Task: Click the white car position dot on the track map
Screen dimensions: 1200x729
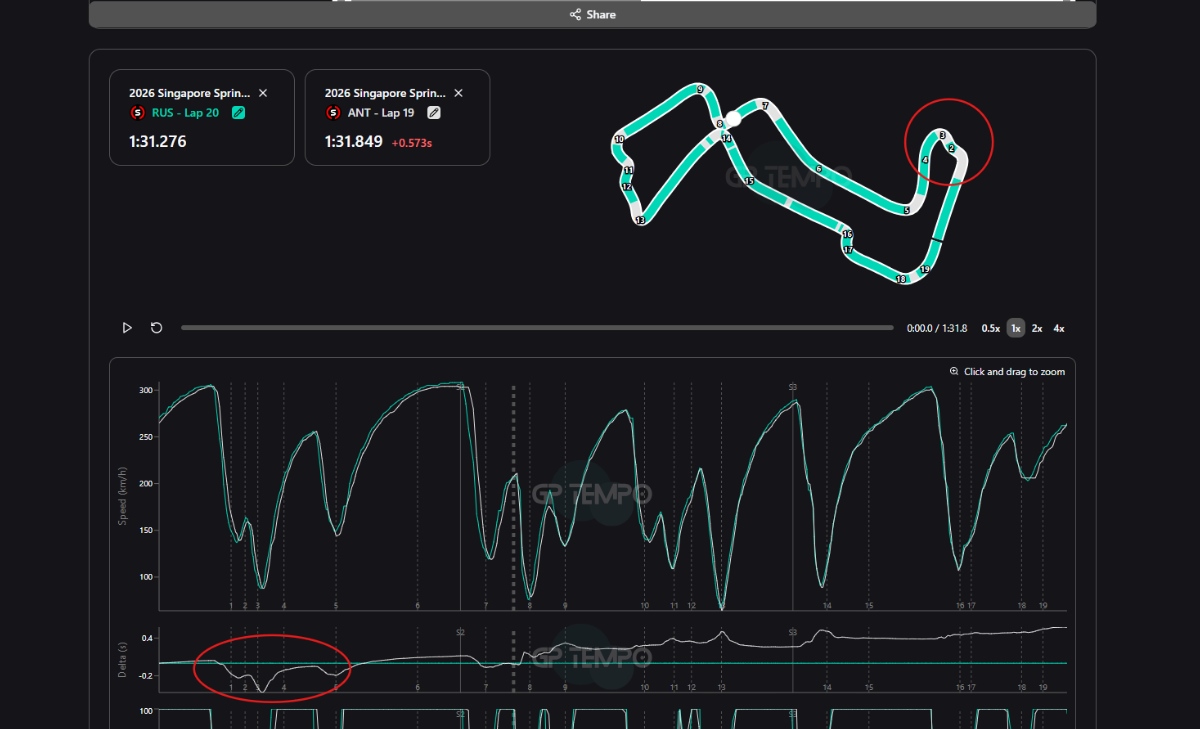Action: point(733,118)
